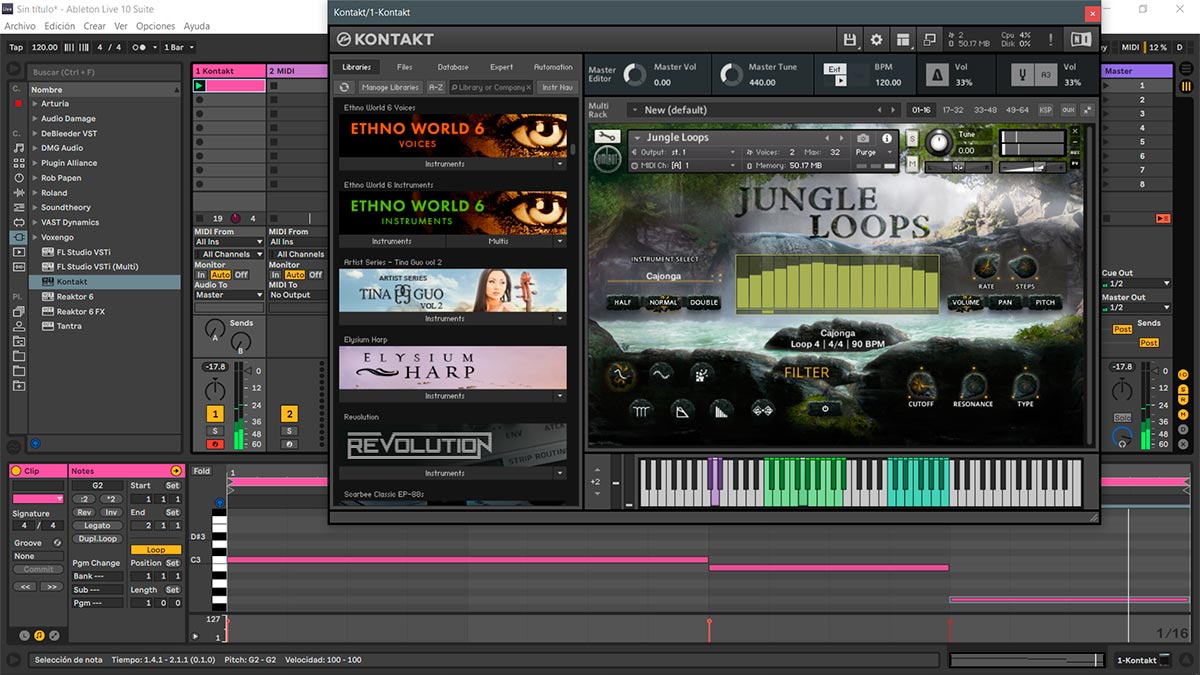1200x675 pixels.
Task: Select the filter effect icon
Action: point(620,375)
